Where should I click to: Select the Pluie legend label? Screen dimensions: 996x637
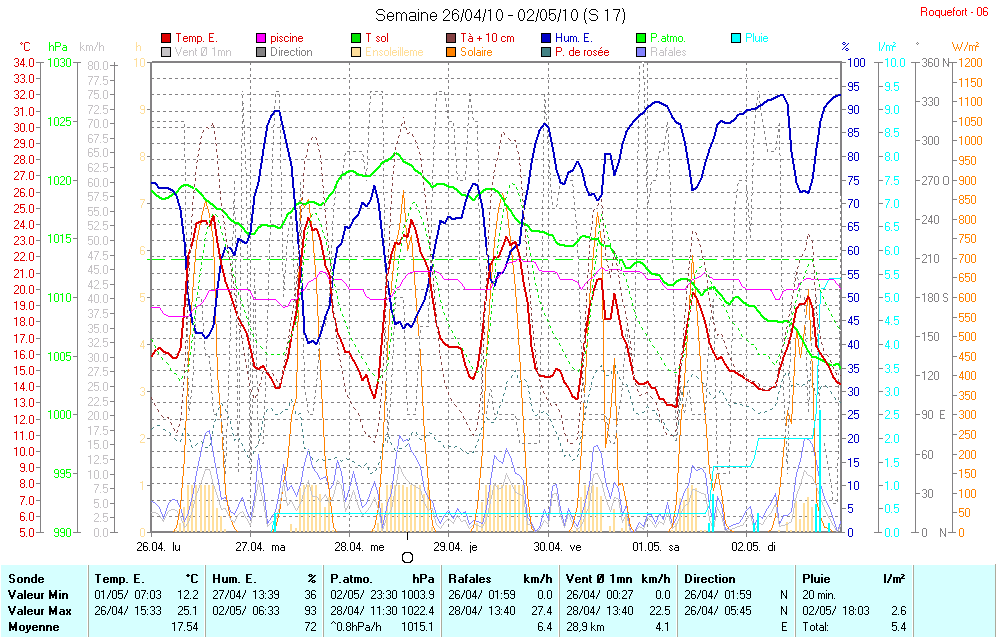757,38
